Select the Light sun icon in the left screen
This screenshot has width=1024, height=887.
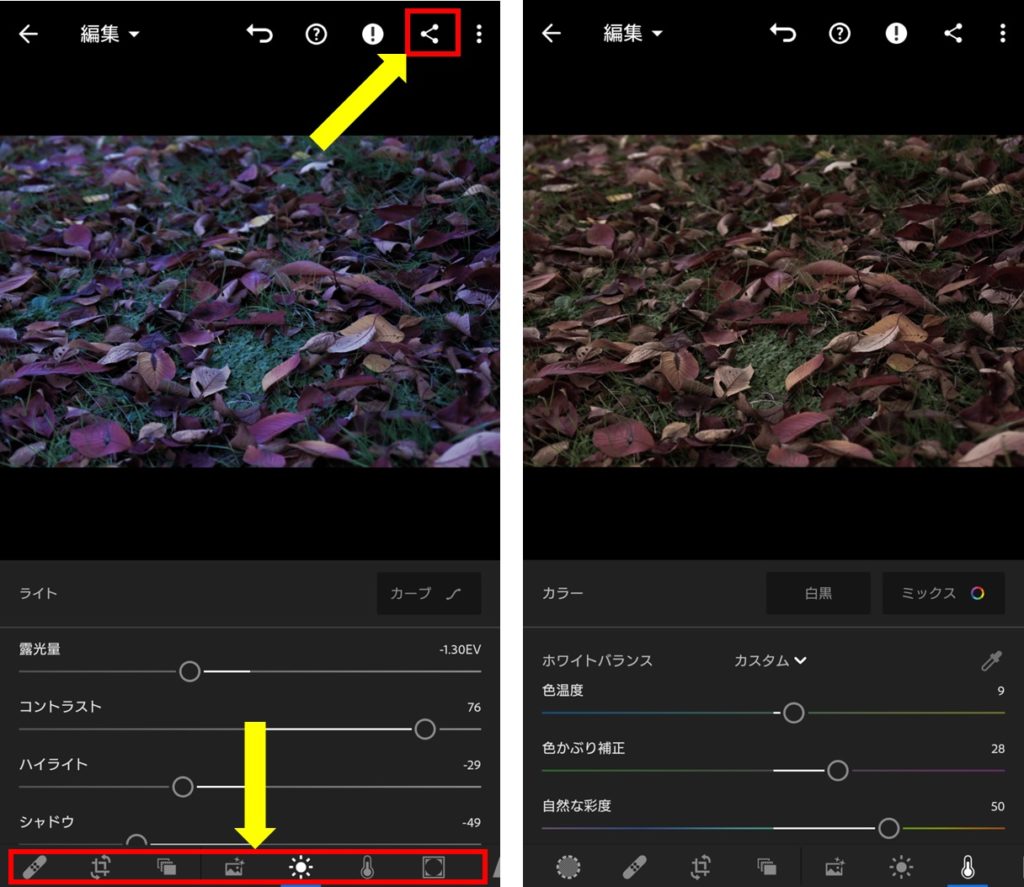click(300, 867)
